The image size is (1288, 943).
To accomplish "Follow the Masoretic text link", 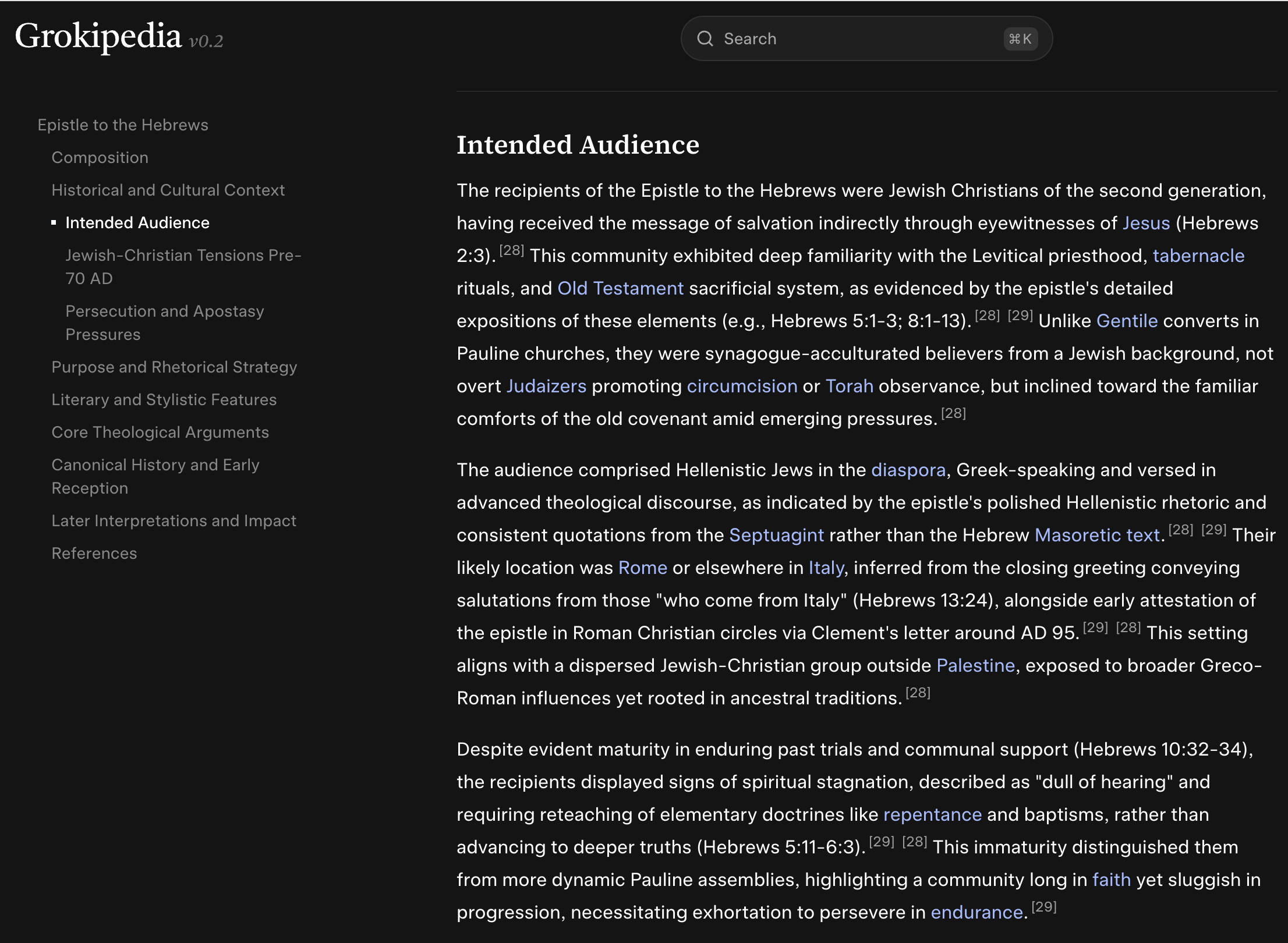I will [1096, 535].
